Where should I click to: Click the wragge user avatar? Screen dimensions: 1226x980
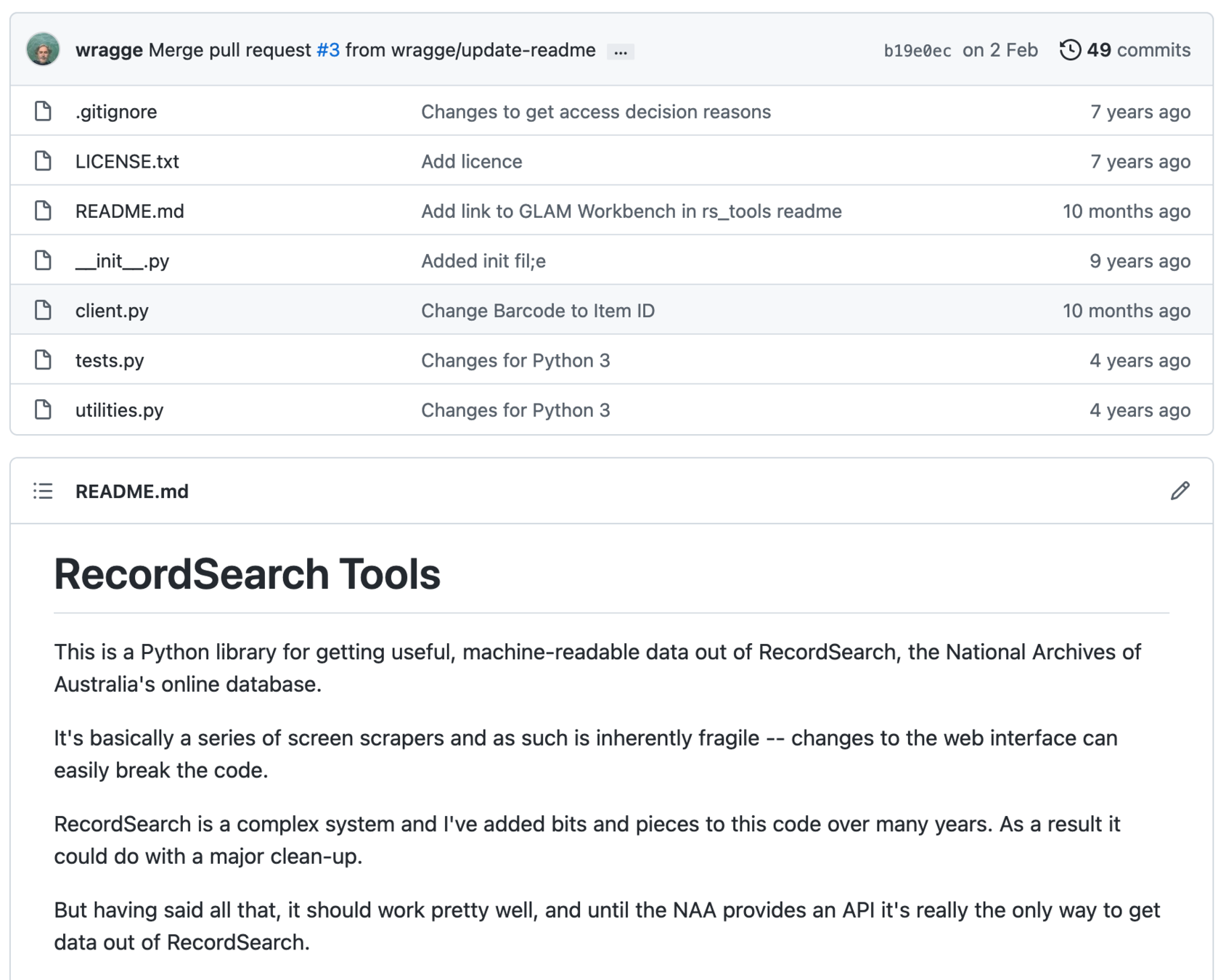click(x=43, y=50)
